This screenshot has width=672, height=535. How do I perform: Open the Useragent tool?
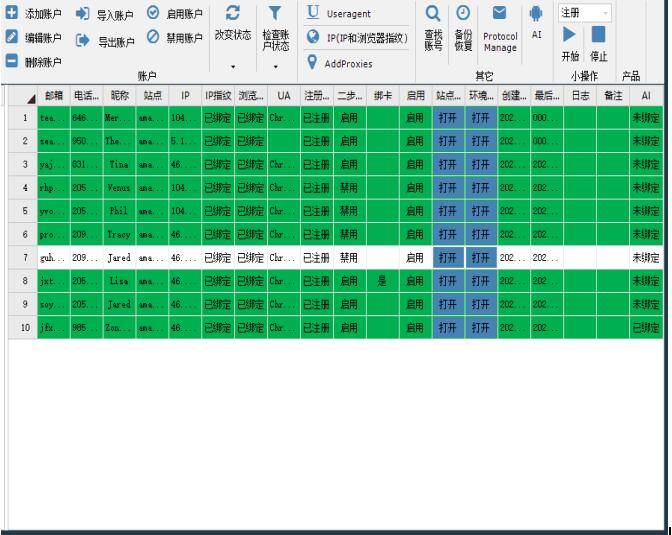pos(339,13)
